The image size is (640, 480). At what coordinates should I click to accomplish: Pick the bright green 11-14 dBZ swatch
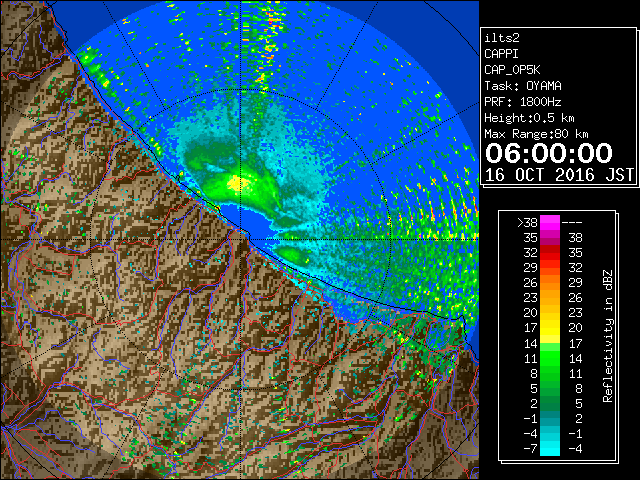(x=550, y=358)
